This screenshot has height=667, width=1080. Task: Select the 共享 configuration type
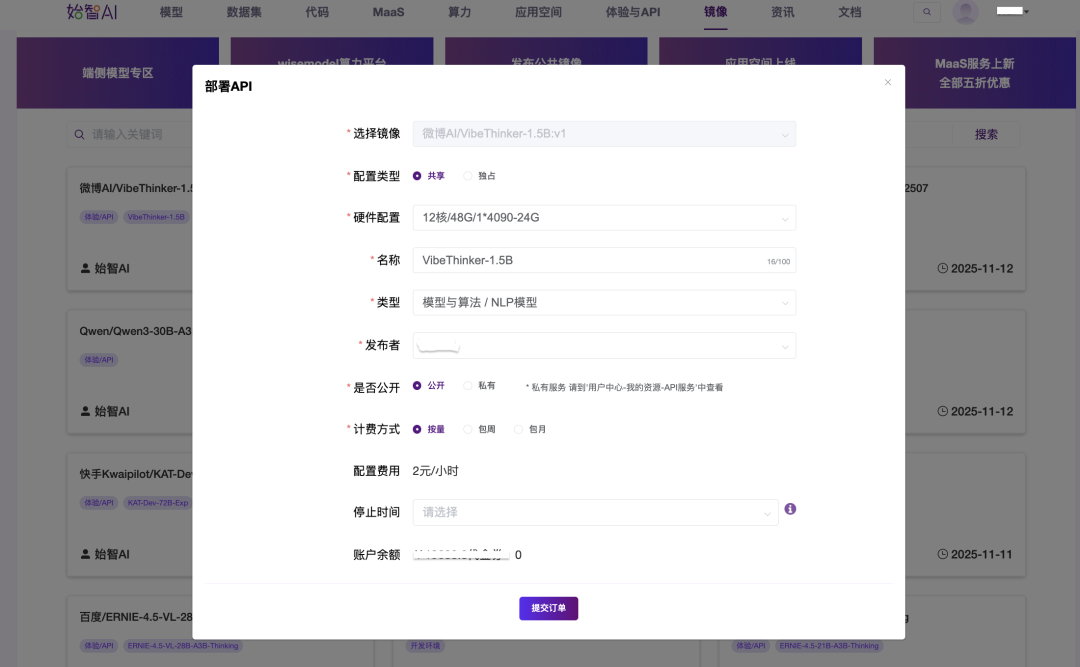click(428, 176)
